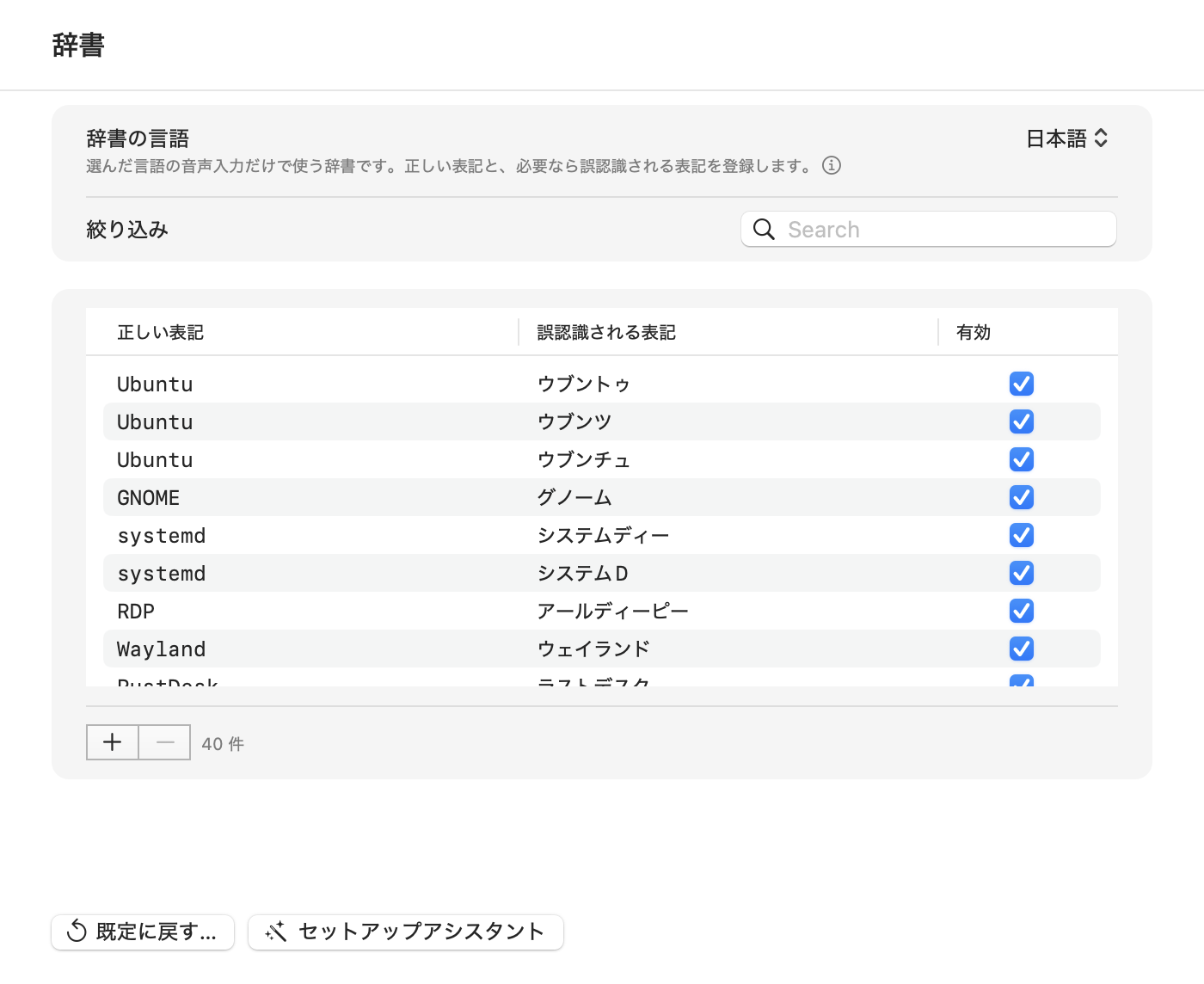Focus the Search filter field
This screenshot has width=1204, height=984.
pyautogui.click(x=929, y=229)
